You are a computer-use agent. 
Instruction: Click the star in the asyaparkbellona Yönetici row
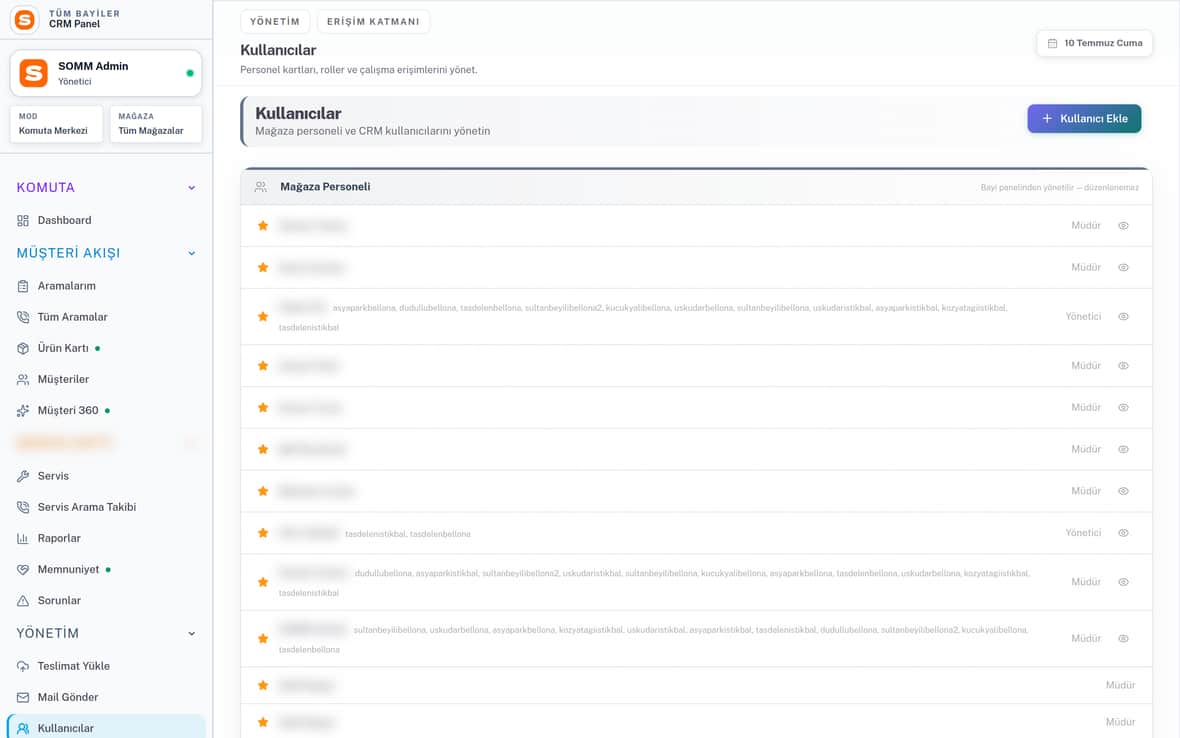click(x=263, y=317)
